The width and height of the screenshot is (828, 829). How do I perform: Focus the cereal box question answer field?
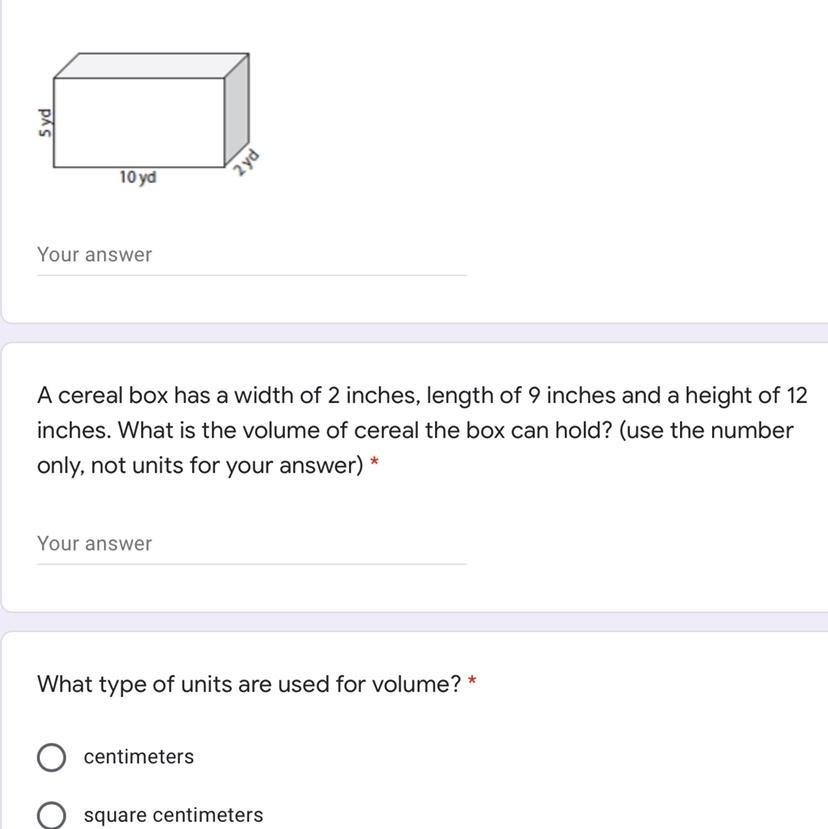(250, 544)
